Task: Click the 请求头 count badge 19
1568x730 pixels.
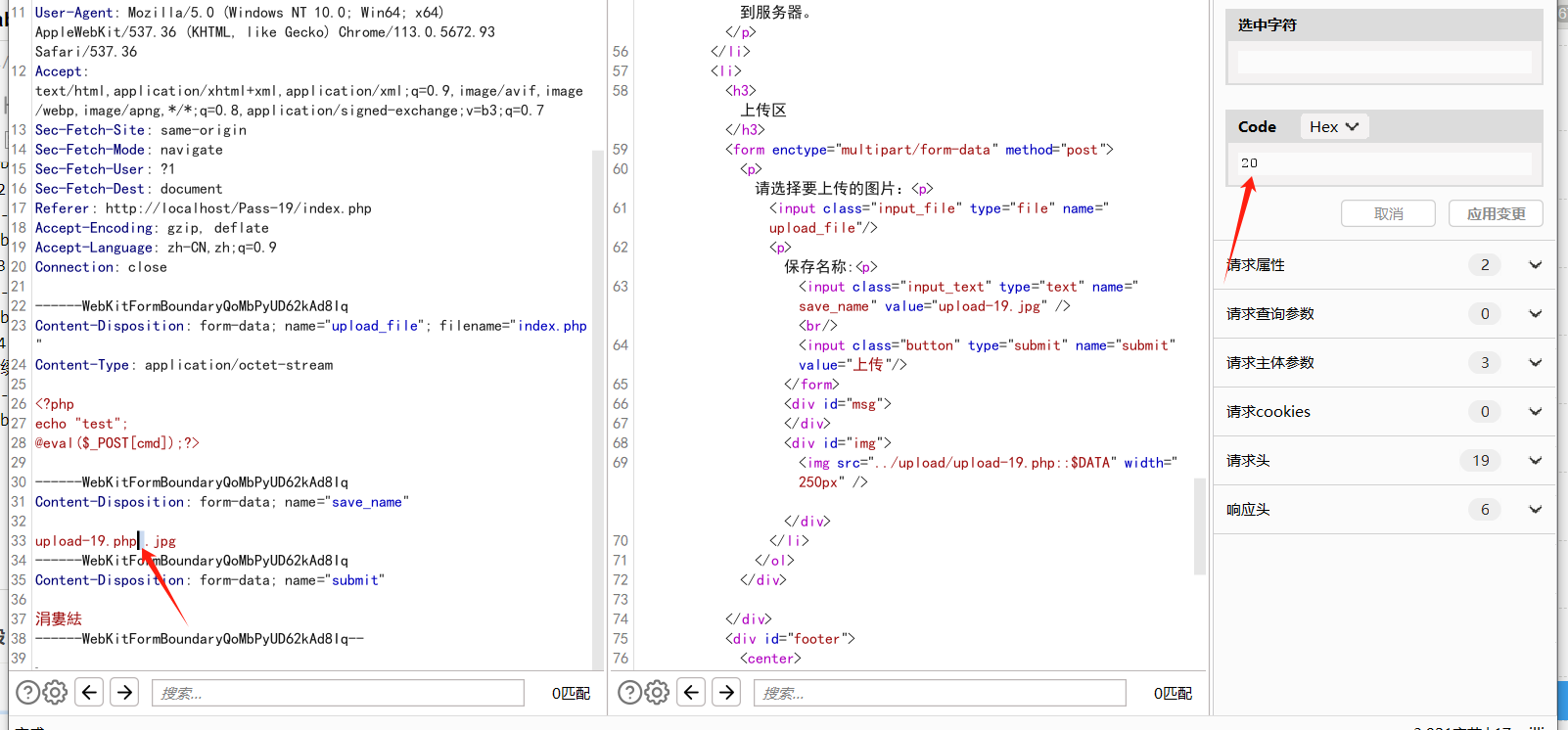Action: coord(1481,461)
